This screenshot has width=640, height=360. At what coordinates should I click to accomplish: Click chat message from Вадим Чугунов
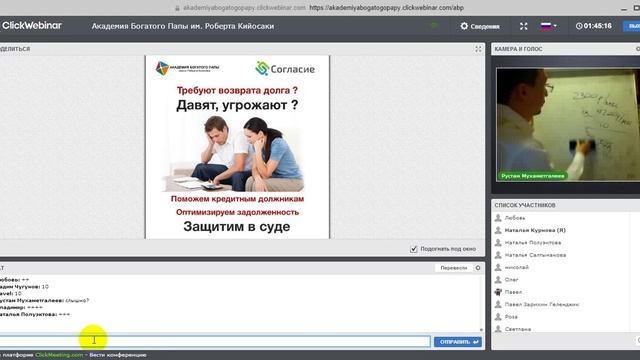pos(24,287)
